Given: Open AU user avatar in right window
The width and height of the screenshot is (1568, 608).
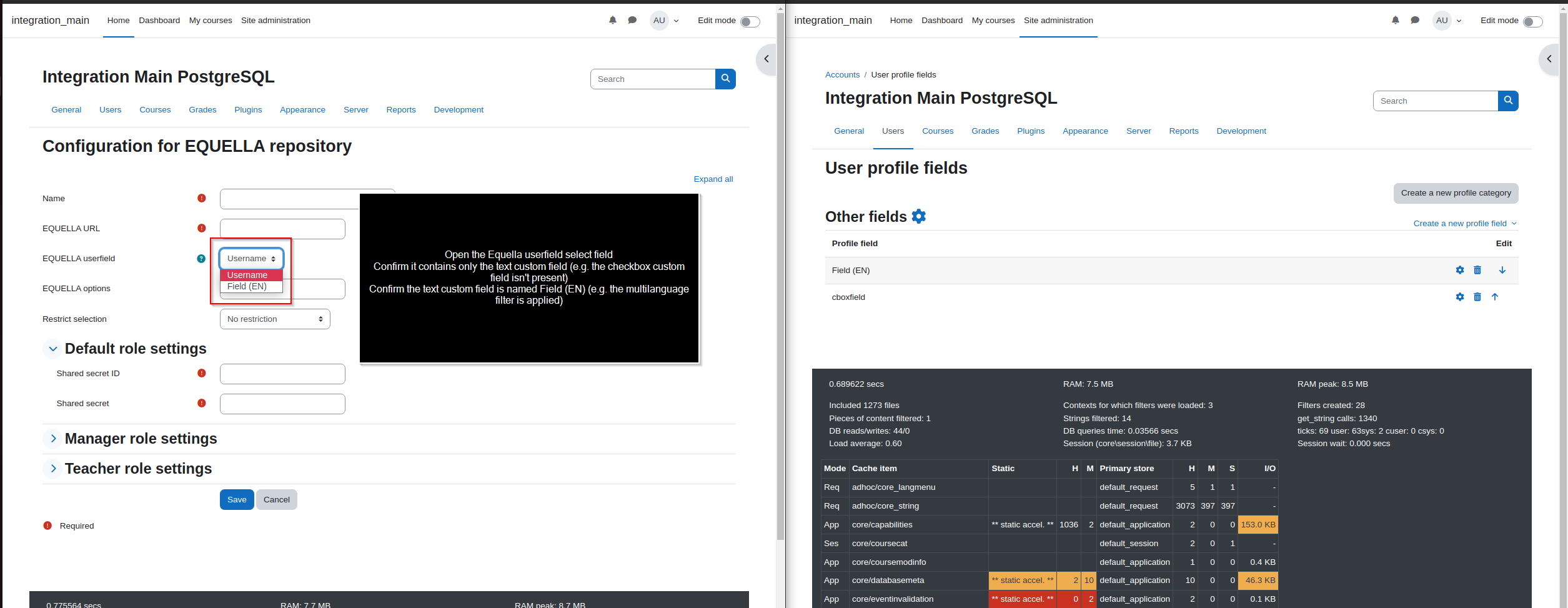Looking at the screenshot, I should coord(1442,21).
